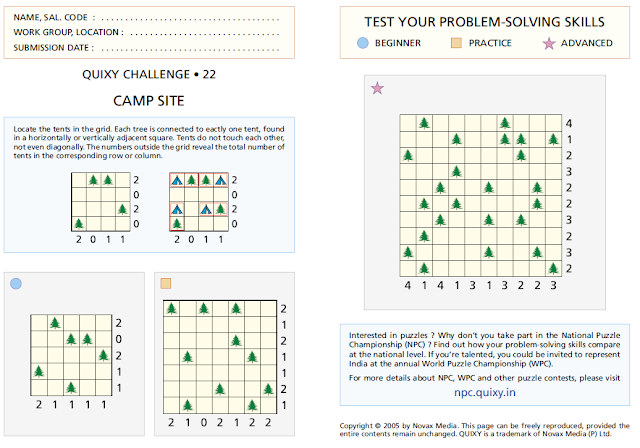The width and height of the screenshot is (640, 448).
Task: Click the tree in beginner grid's top row
Action: [x=55, y=323]
